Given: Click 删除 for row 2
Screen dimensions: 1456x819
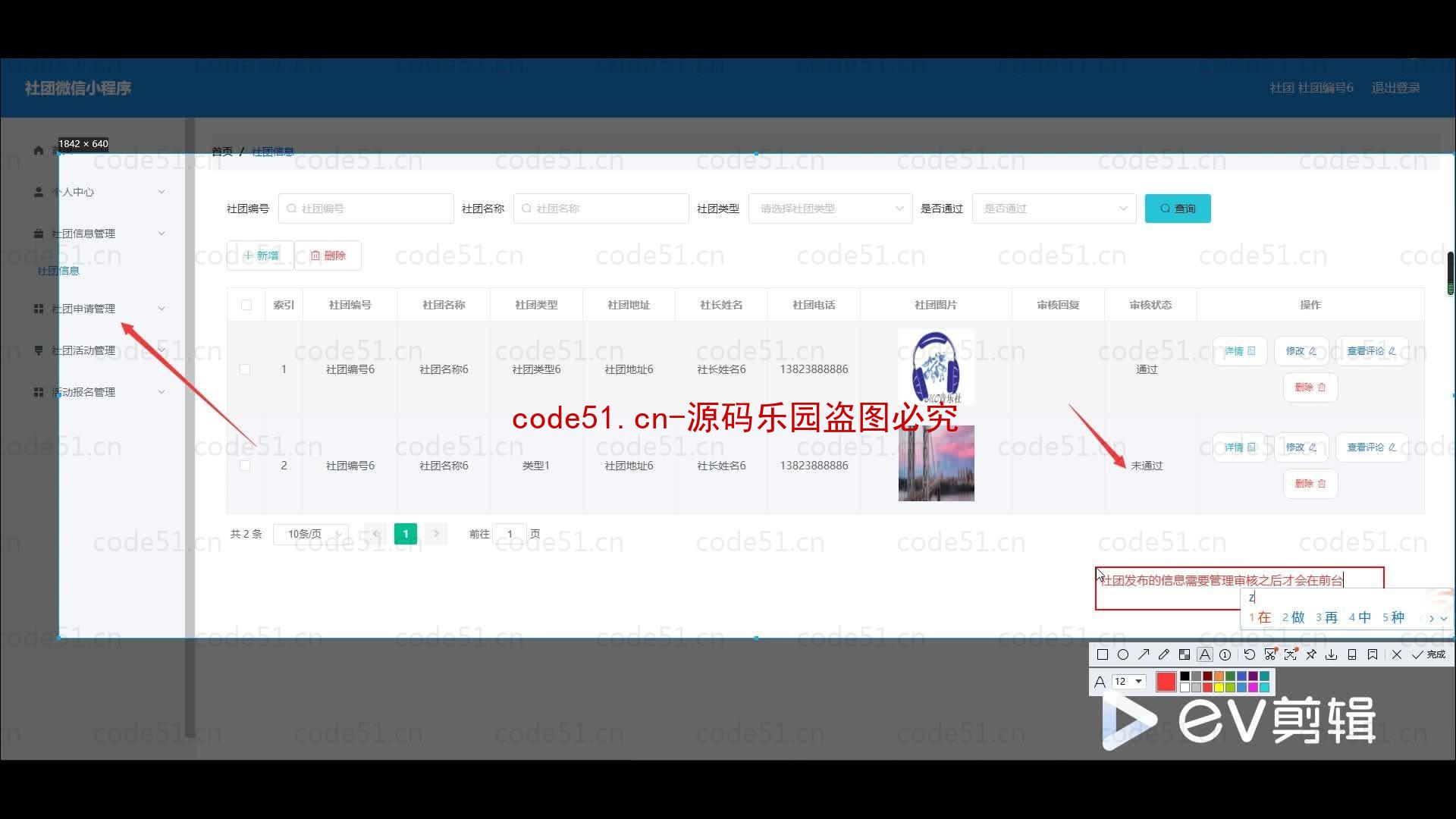Looking at the screenshot, I should pos(1310,484).
